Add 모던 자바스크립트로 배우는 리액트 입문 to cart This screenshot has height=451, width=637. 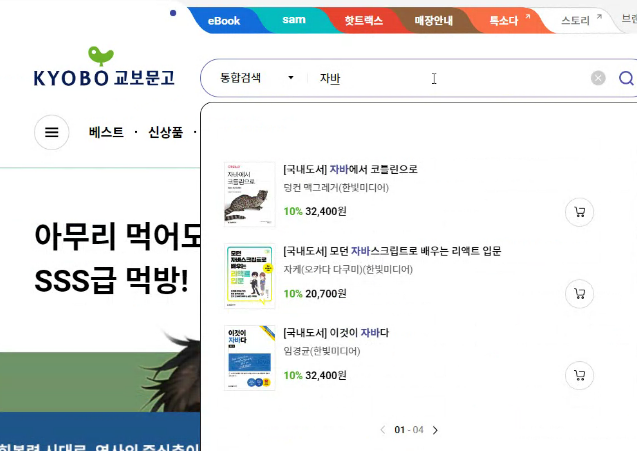[579, 293]
